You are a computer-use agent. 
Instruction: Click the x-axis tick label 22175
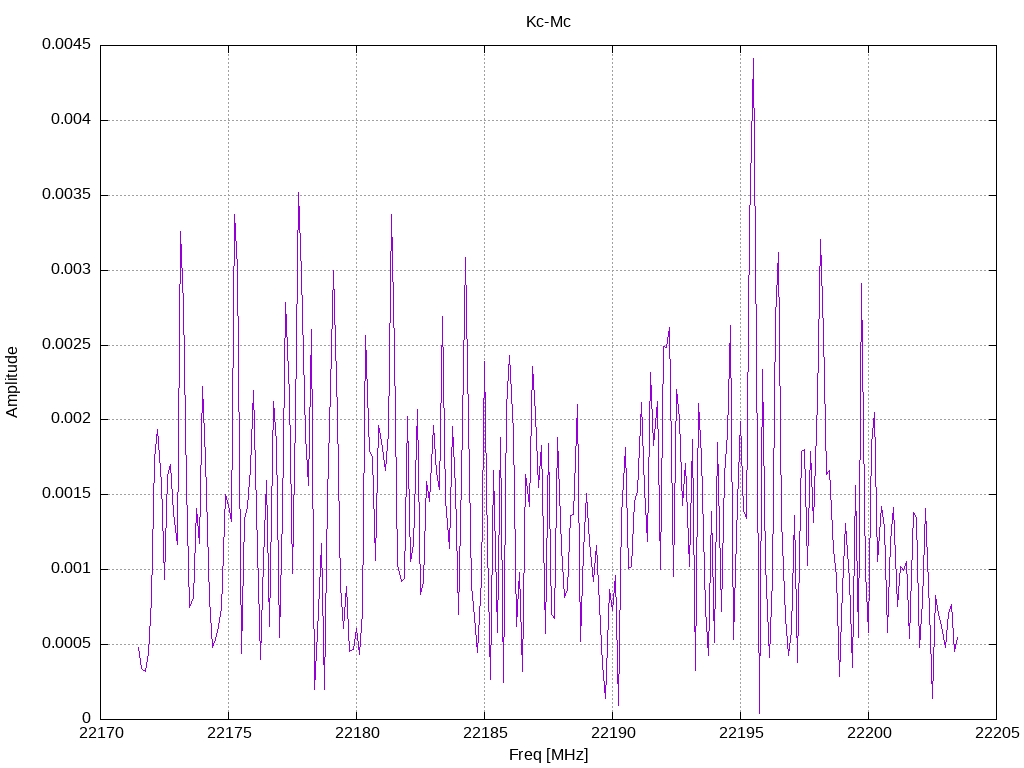pos(229,733)
